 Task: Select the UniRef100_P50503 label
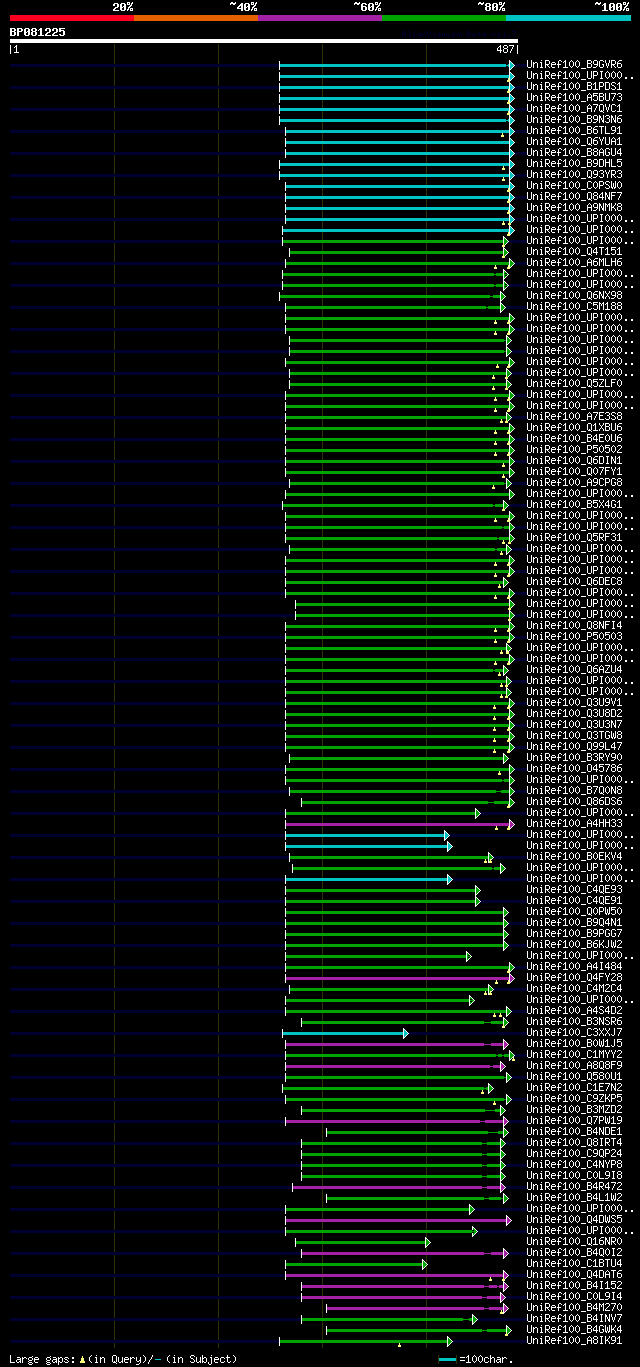click(x=573, y=636)
